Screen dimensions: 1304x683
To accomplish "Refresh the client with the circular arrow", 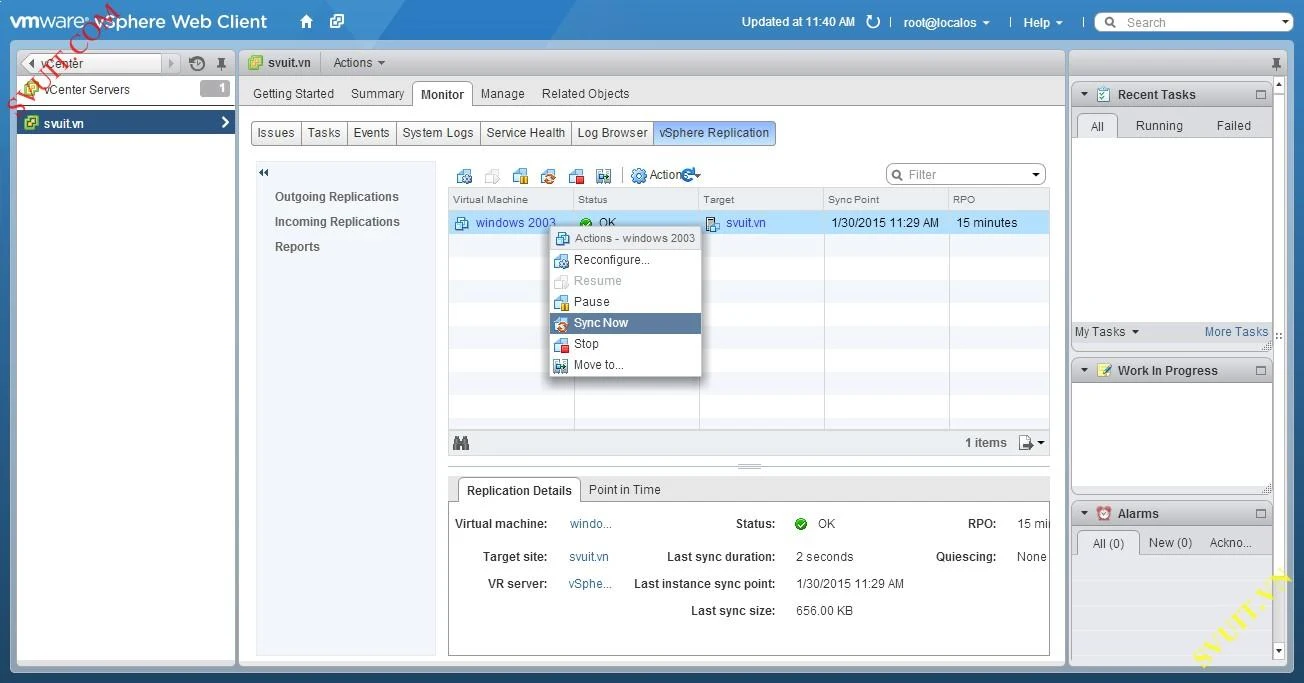I will [873, 22].
